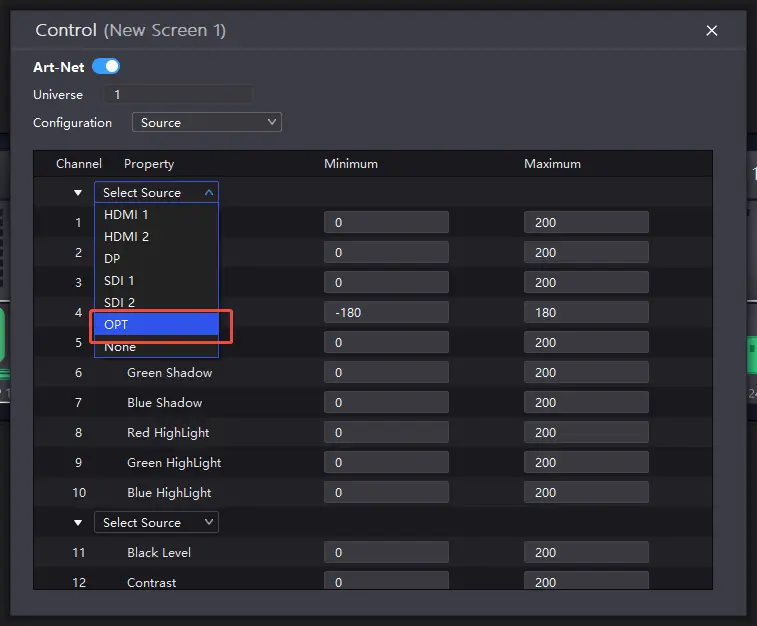Collapse the second channel group triangle
The height and width of the screenshot is (626, 757).
click(x=78, y=523)
